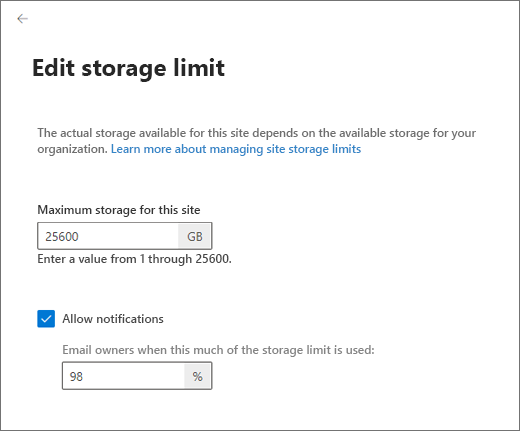Focus the Maximum storage input showing 25600
The height and width of the screenshot is (431, 520).
click(x=108, y=236)
